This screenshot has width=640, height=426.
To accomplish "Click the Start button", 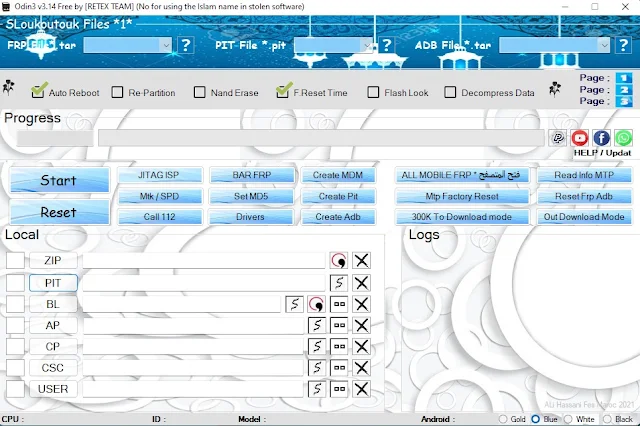I will pos(59,180).
